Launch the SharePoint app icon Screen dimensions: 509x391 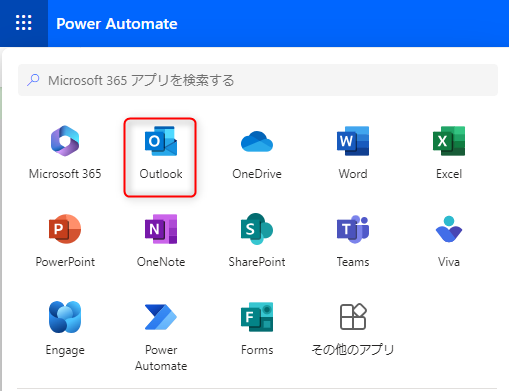point(257,229)
